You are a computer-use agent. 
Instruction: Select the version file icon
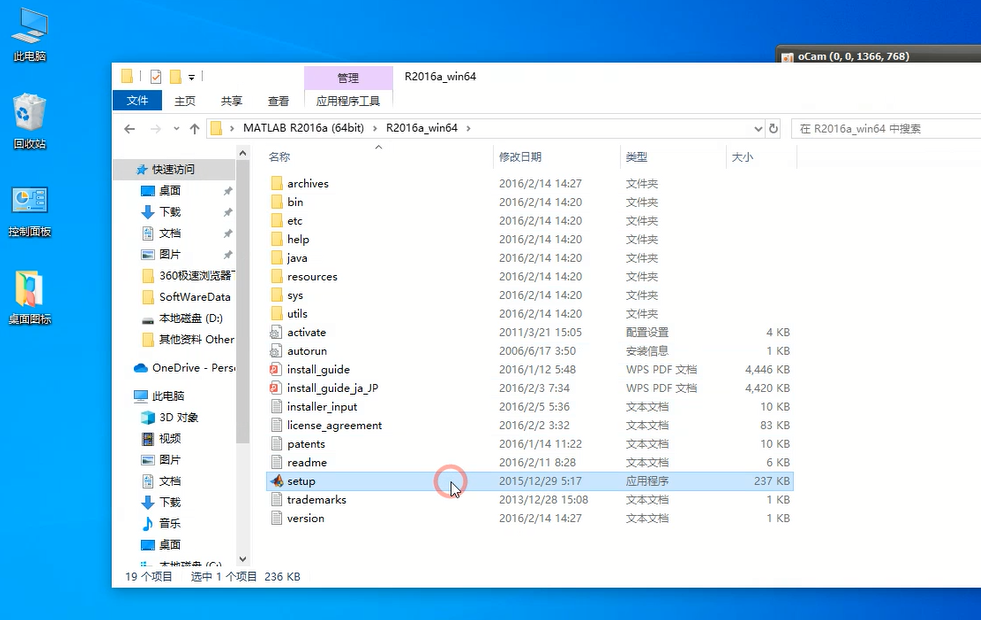(x=276, y=518)
